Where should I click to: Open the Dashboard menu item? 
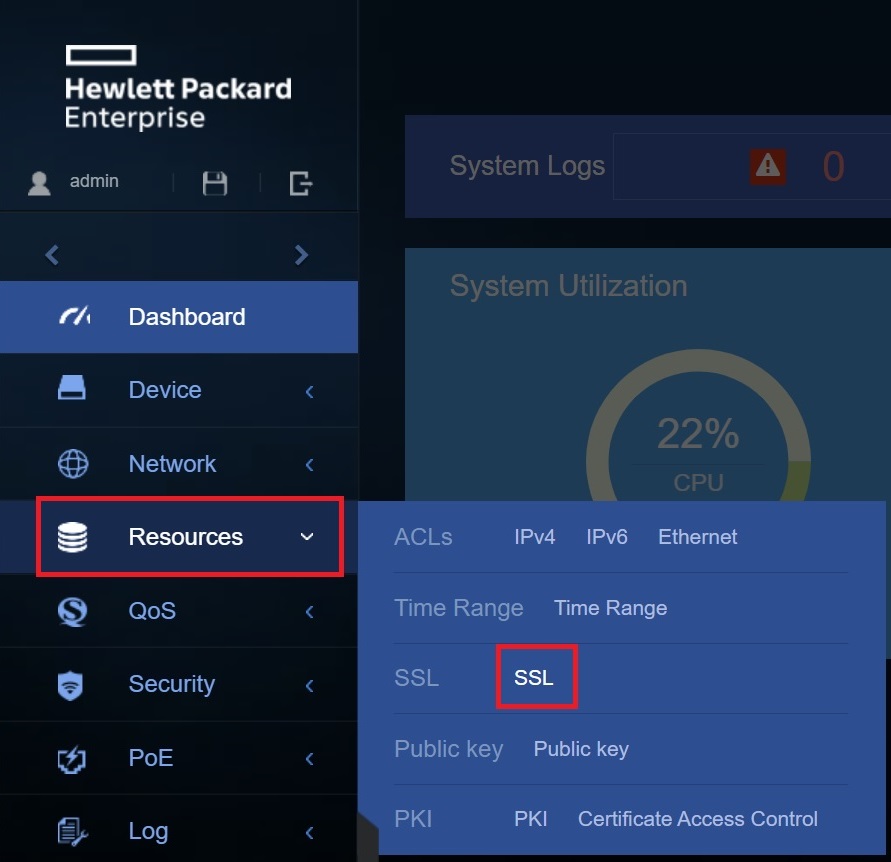179,317
